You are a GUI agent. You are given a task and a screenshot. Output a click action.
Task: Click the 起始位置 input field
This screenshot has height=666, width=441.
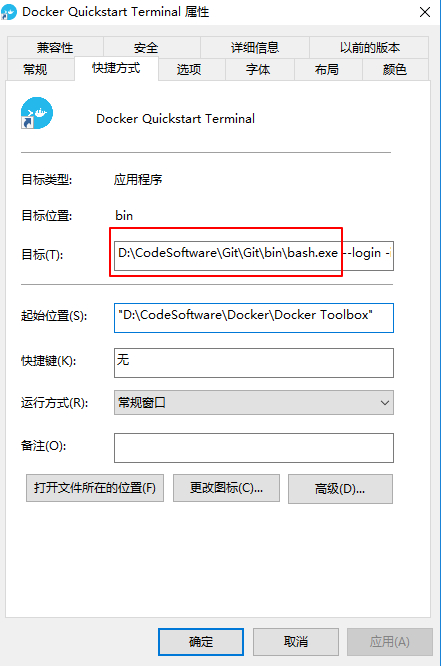pyautogui.click(x=254, y=318)
